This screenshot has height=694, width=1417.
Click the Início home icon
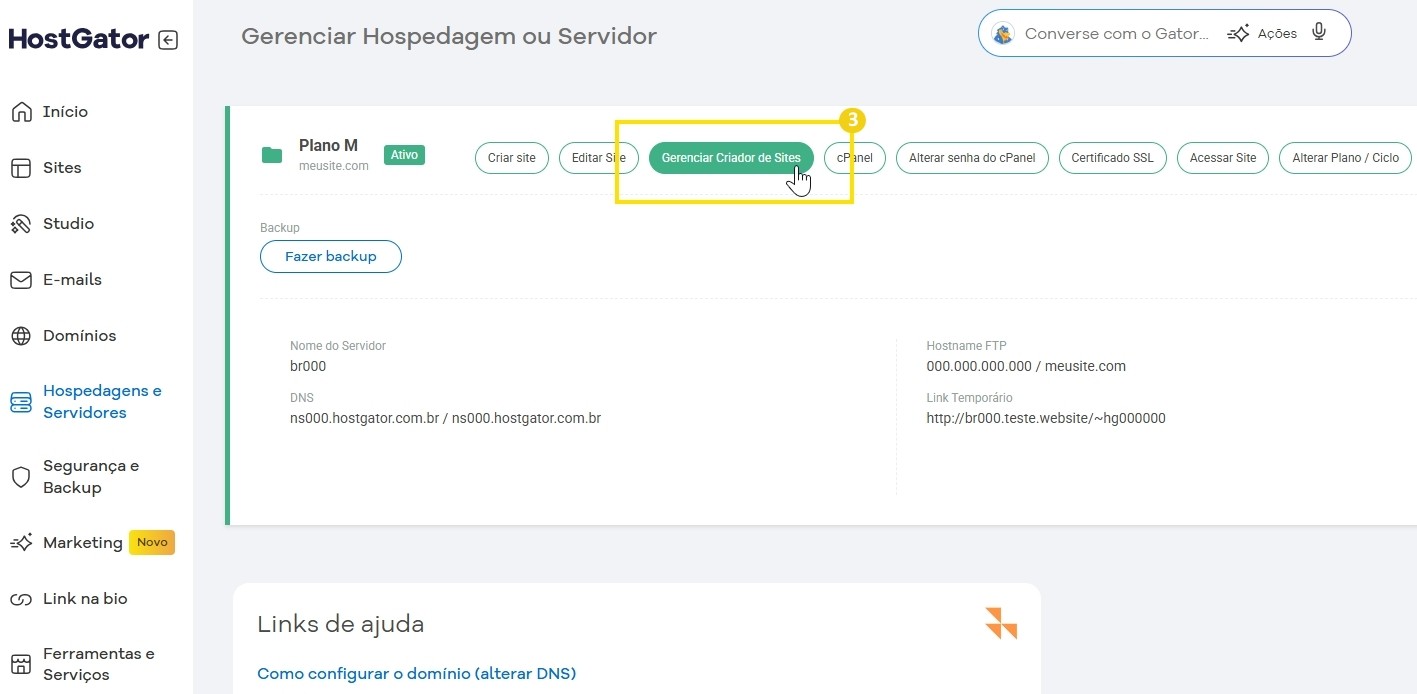(21, 112)
